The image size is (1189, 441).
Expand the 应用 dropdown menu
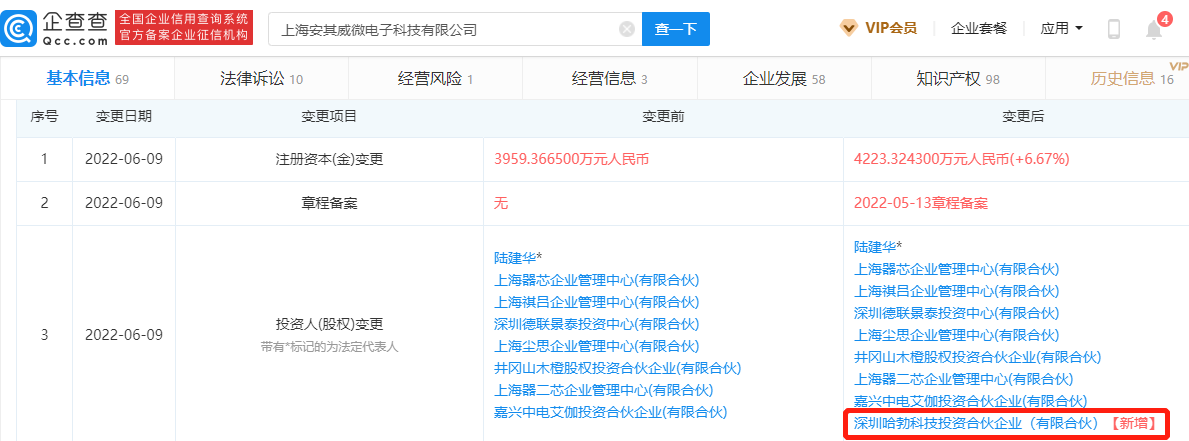1062,29
